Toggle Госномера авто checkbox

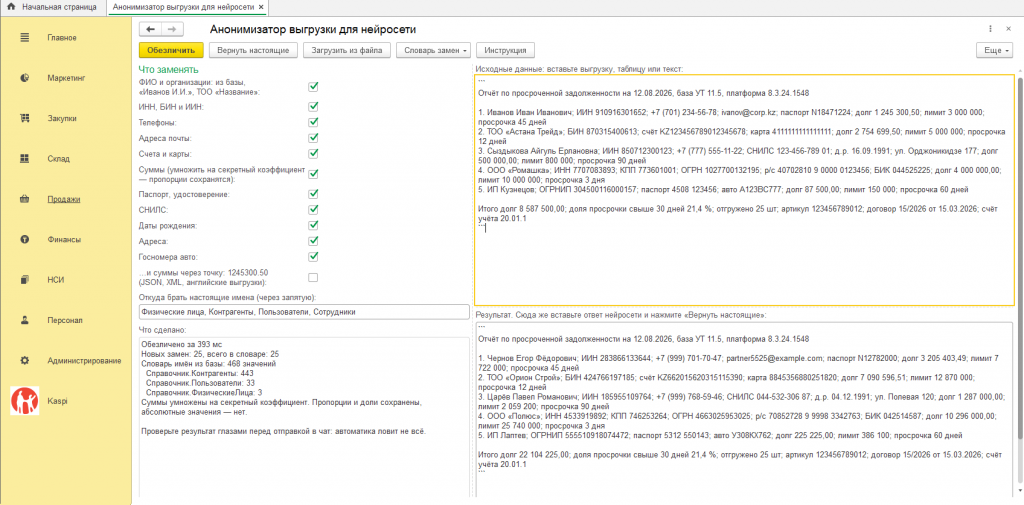point(313,257)
